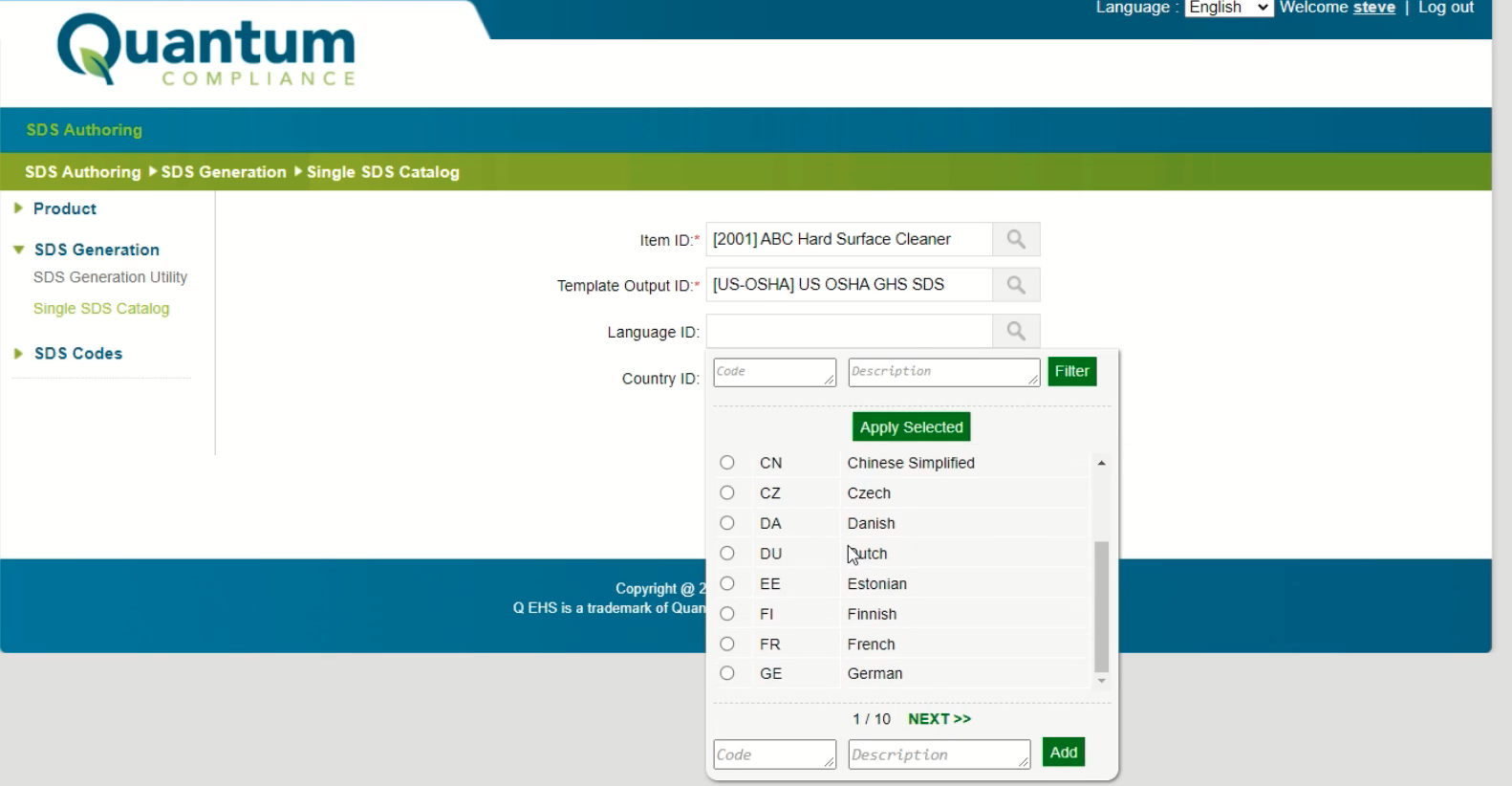Click the Item ID search magnifier icon
This screenshot has width=1512, height=786.
pos(1016,239)
